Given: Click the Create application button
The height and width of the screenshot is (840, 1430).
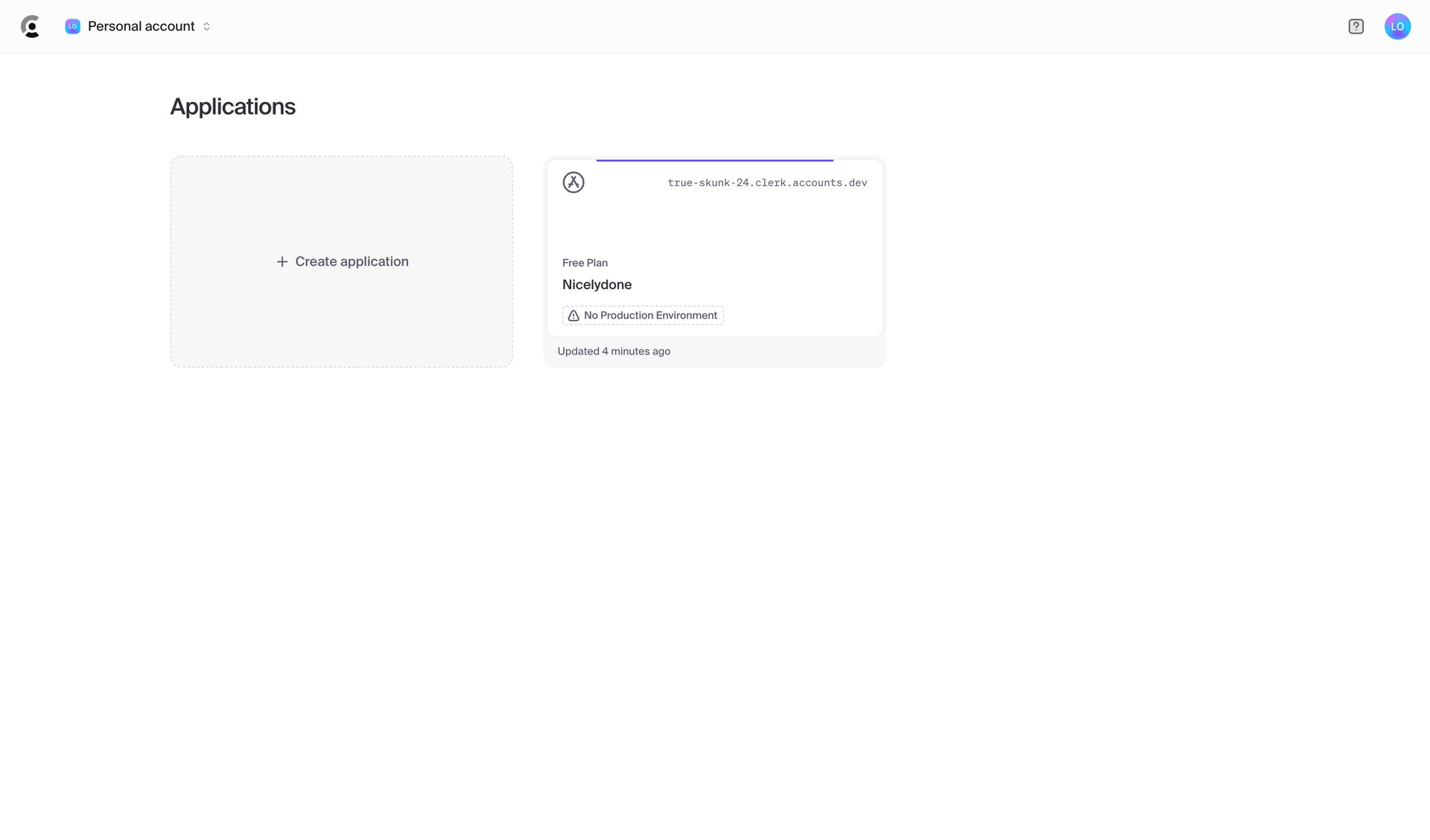Looking at the screenshot, I should point(341,261).
